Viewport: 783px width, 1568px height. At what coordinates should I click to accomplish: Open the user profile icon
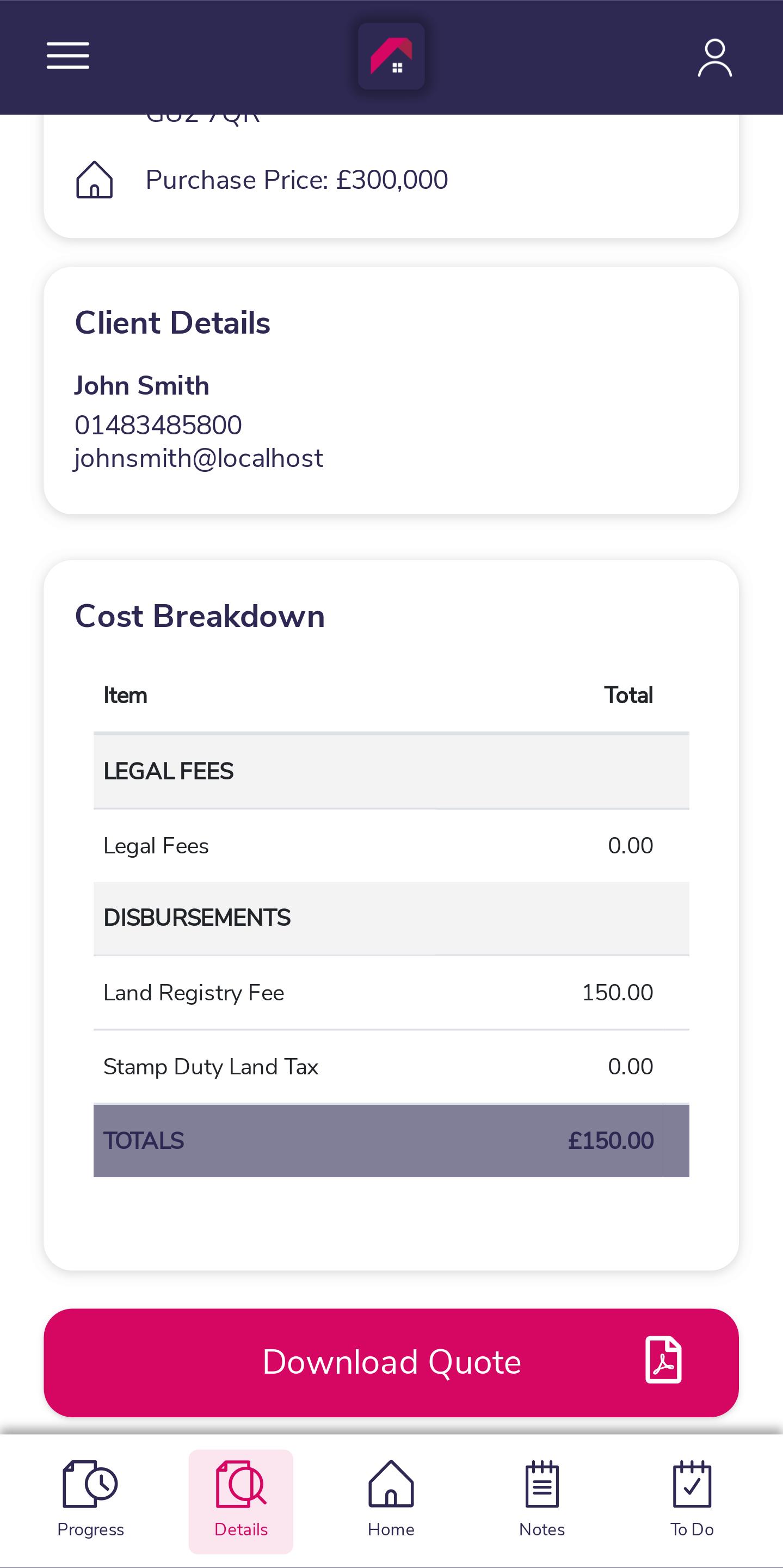point(714,58)
